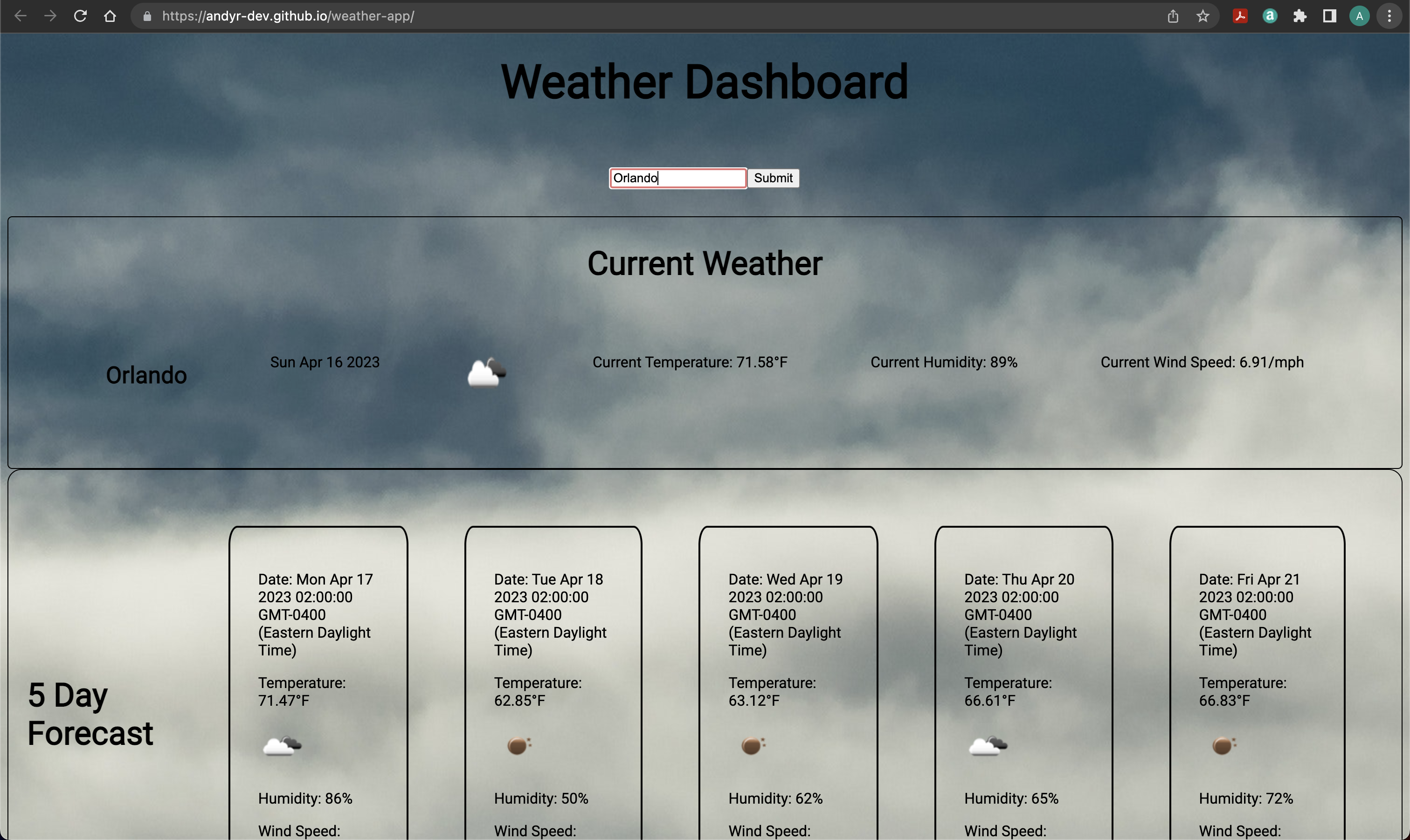Click the Mon Apr 17 weather icon

click(x=282, y=745)
